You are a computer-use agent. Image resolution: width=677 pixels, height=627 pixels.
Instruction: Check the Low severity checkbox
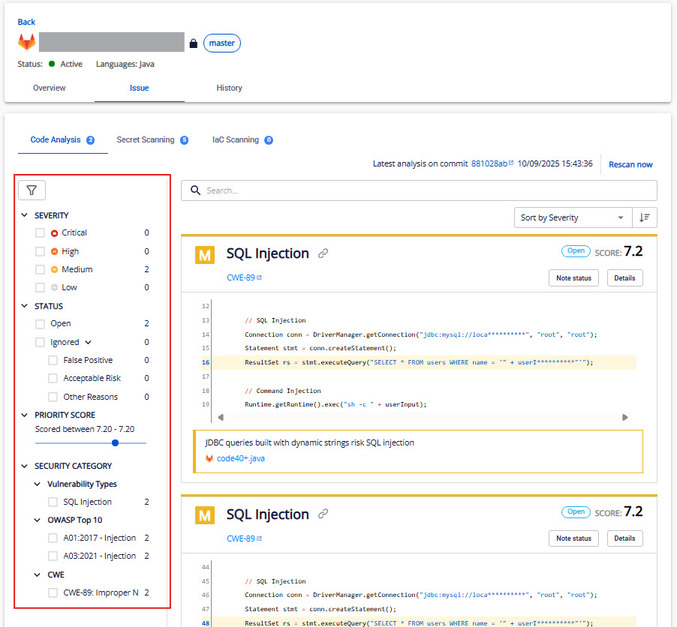40,288
